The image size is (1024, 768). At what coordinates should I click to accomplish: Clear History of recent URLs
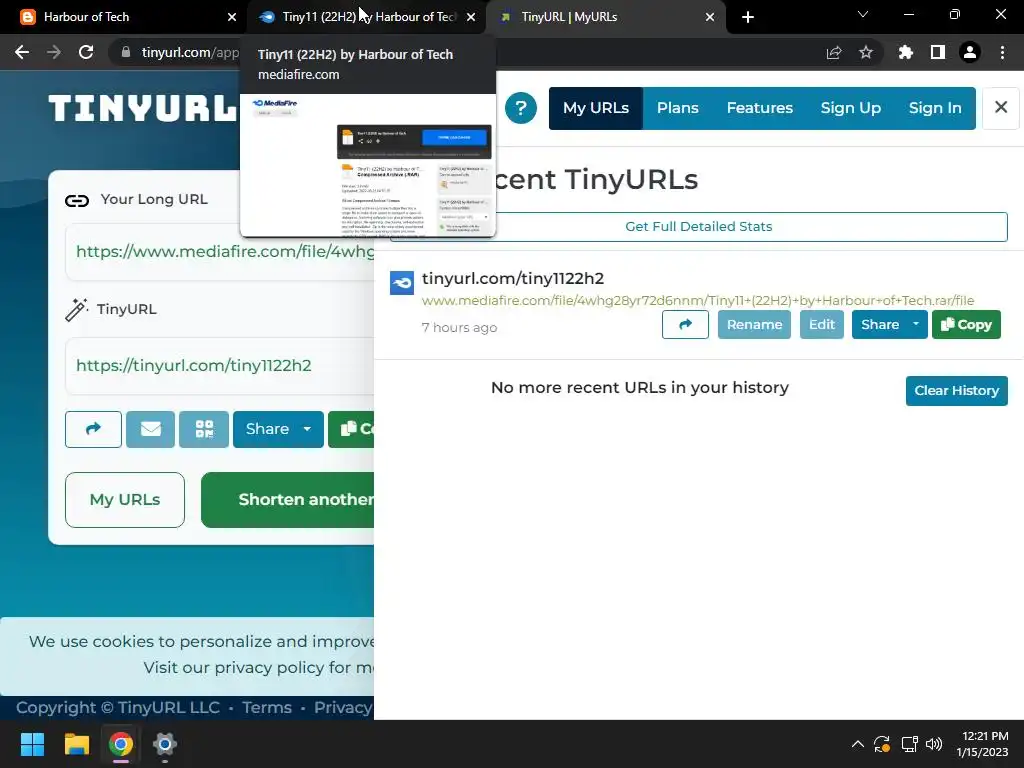click(956, 391)
